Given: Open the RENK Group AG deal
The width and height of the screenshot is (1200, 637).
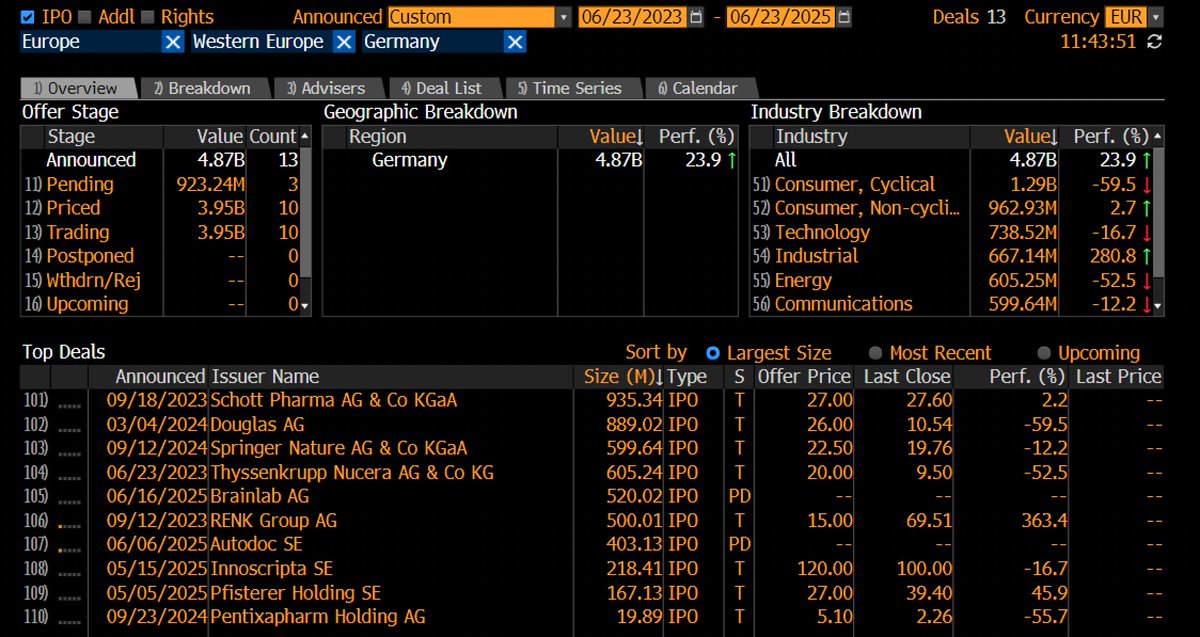Looking at the screenshot, I should pos(274,520).
